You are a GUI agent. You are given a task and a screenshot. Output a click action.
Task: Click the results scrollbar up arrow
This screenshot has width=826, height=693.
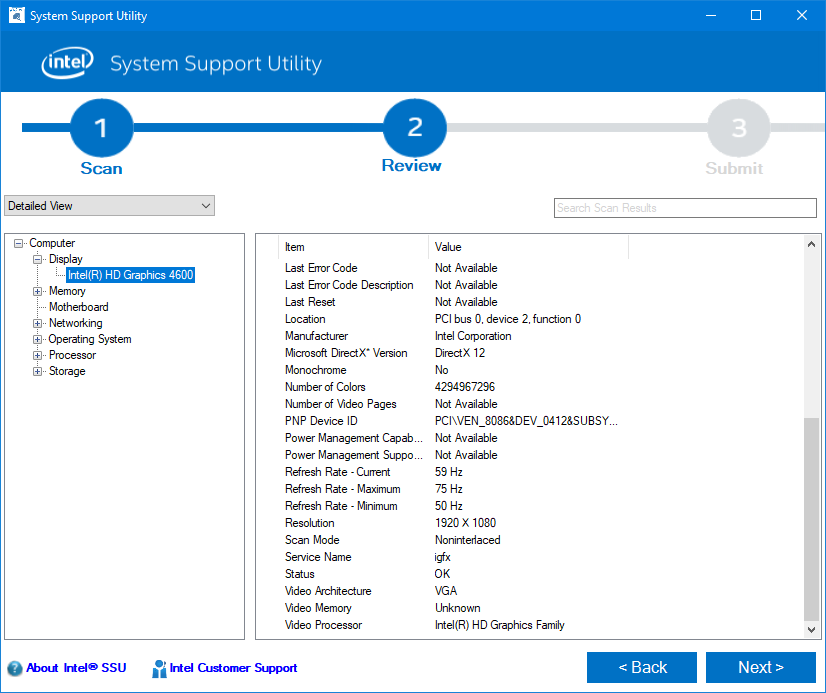point(811,244)
